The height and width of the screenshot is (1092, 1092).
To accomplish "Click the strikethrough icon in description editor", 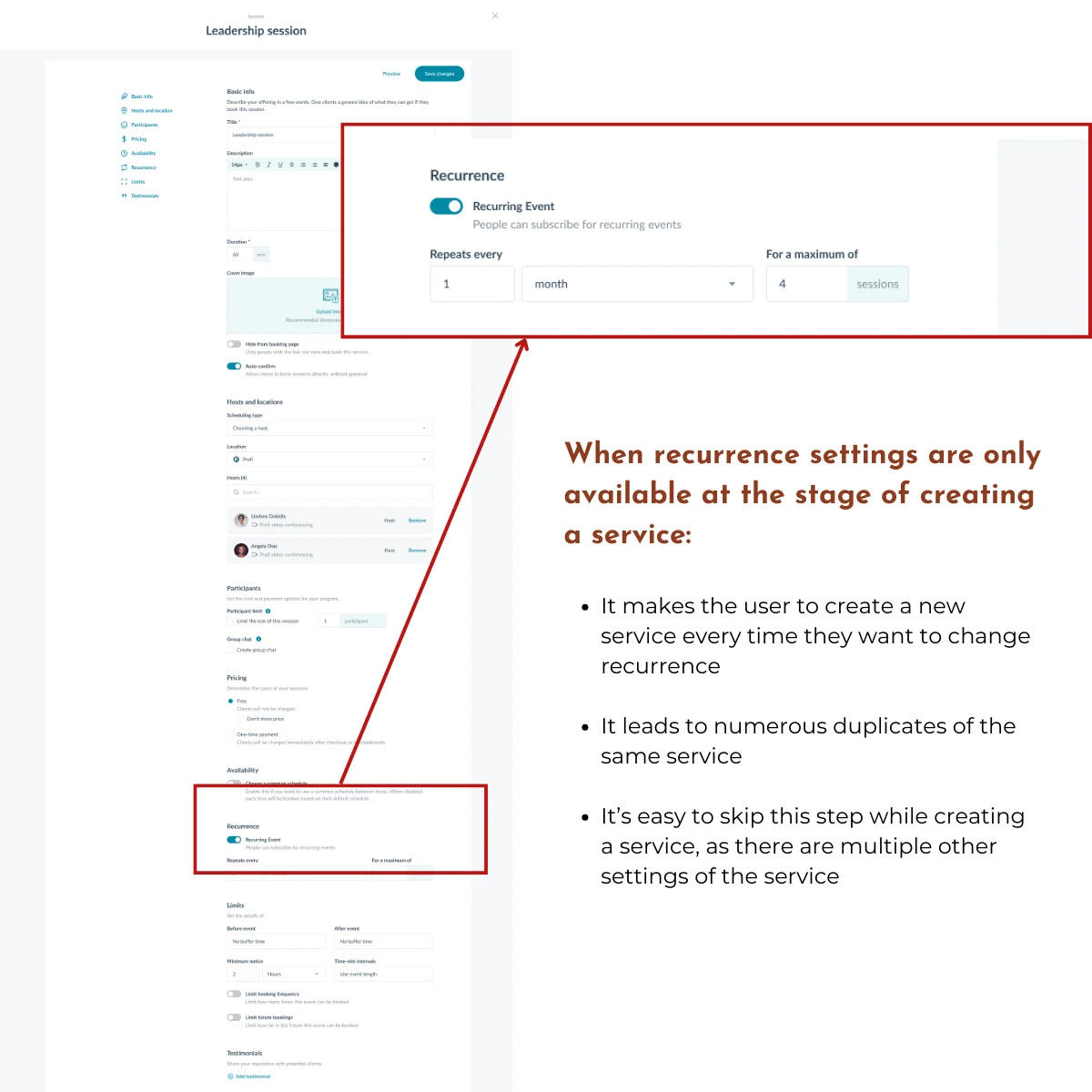I will click(x=291, y=165).
